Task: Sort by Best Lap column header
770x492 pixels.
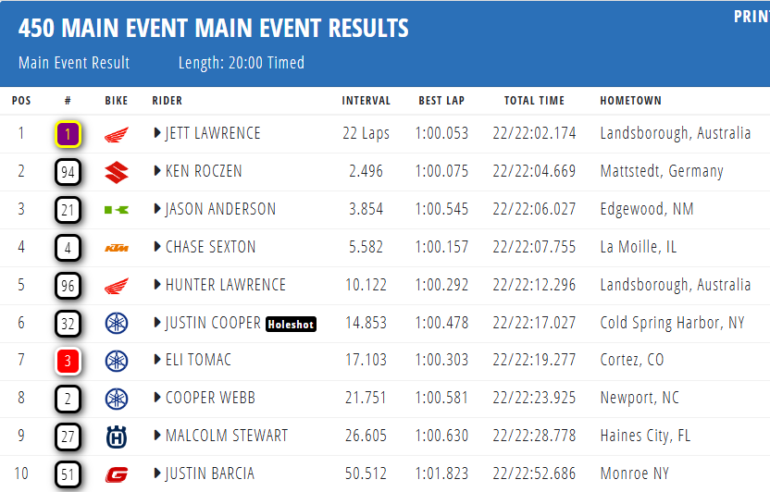Action: [x=443, y=101]
